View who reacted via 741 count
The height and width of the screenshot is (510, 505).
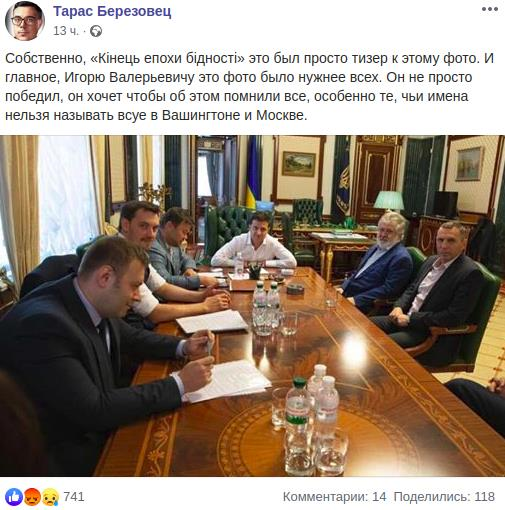coord(74,497)
